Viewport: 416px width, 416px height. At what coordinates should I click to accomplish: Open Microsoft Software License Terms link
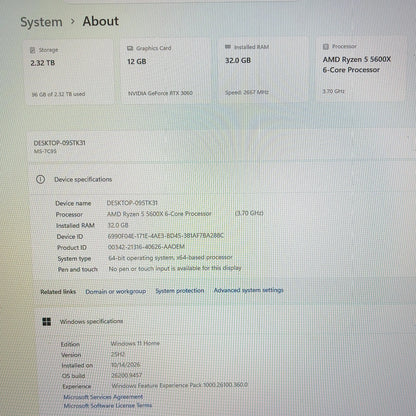click(x=108, y=406)
